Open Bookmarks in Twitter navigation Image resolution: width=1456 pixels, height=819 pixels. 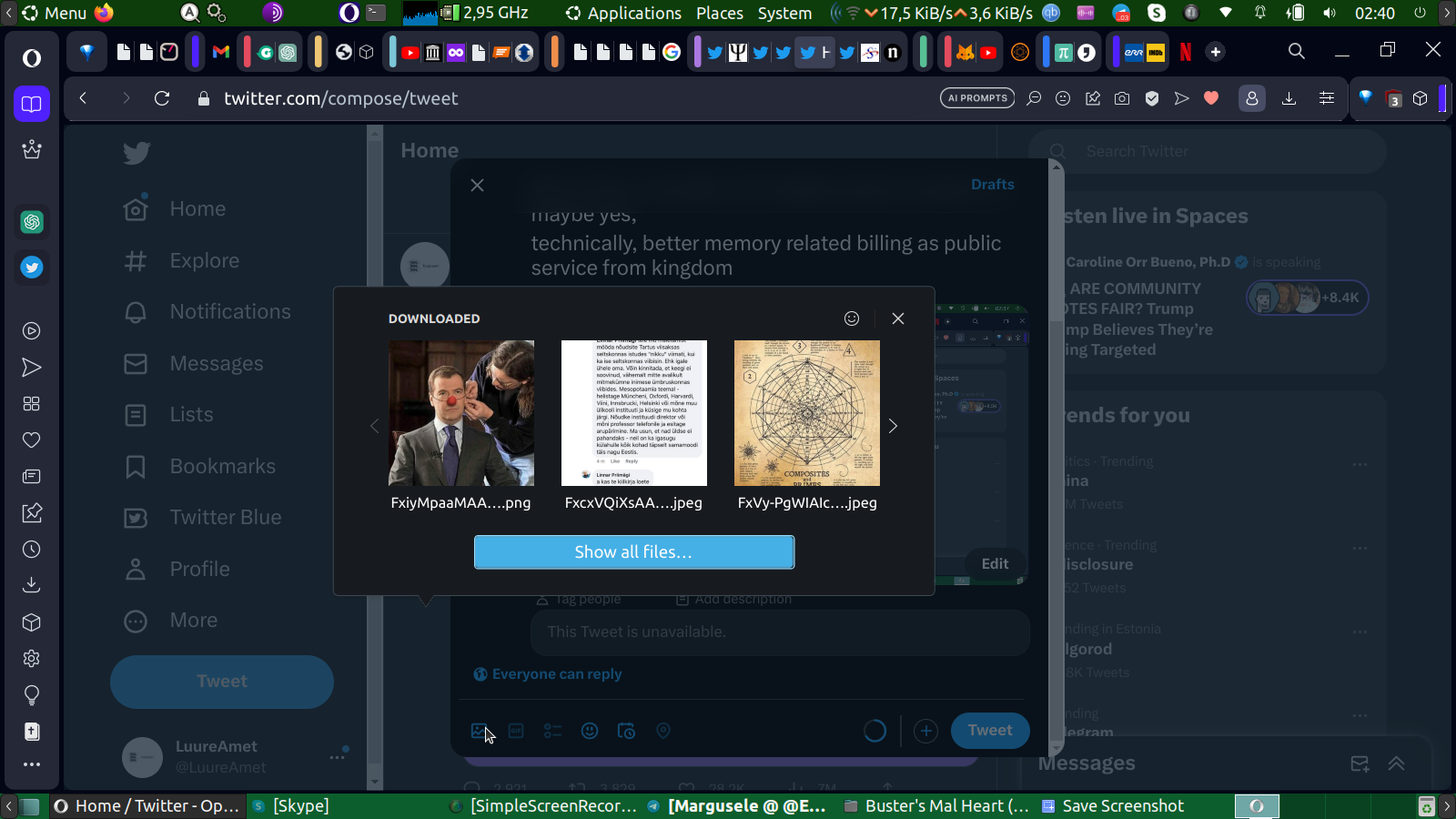pyautogui.click(x=200, y=467)
